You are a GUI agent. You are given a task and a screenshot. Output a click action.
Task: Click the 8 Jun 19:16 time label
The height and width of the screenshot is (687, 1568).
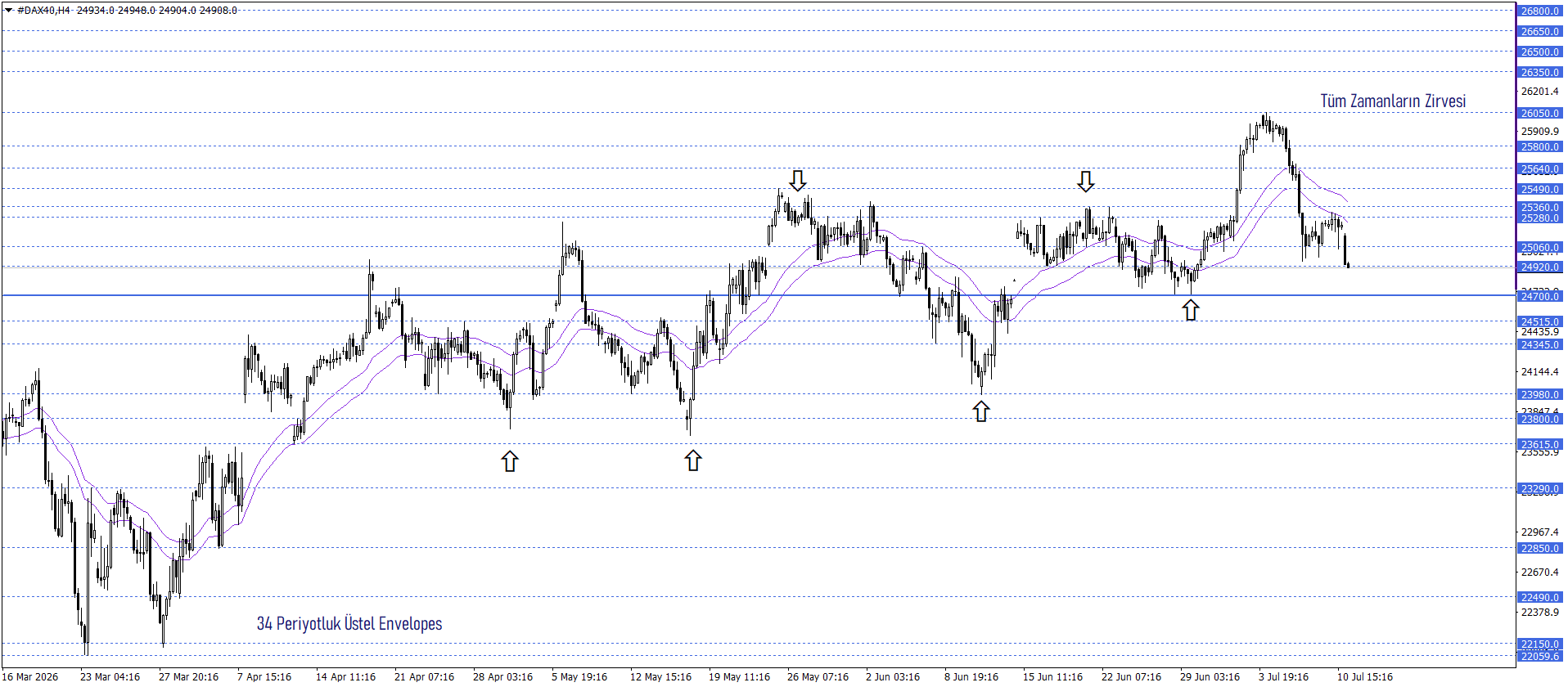point(971,677)
